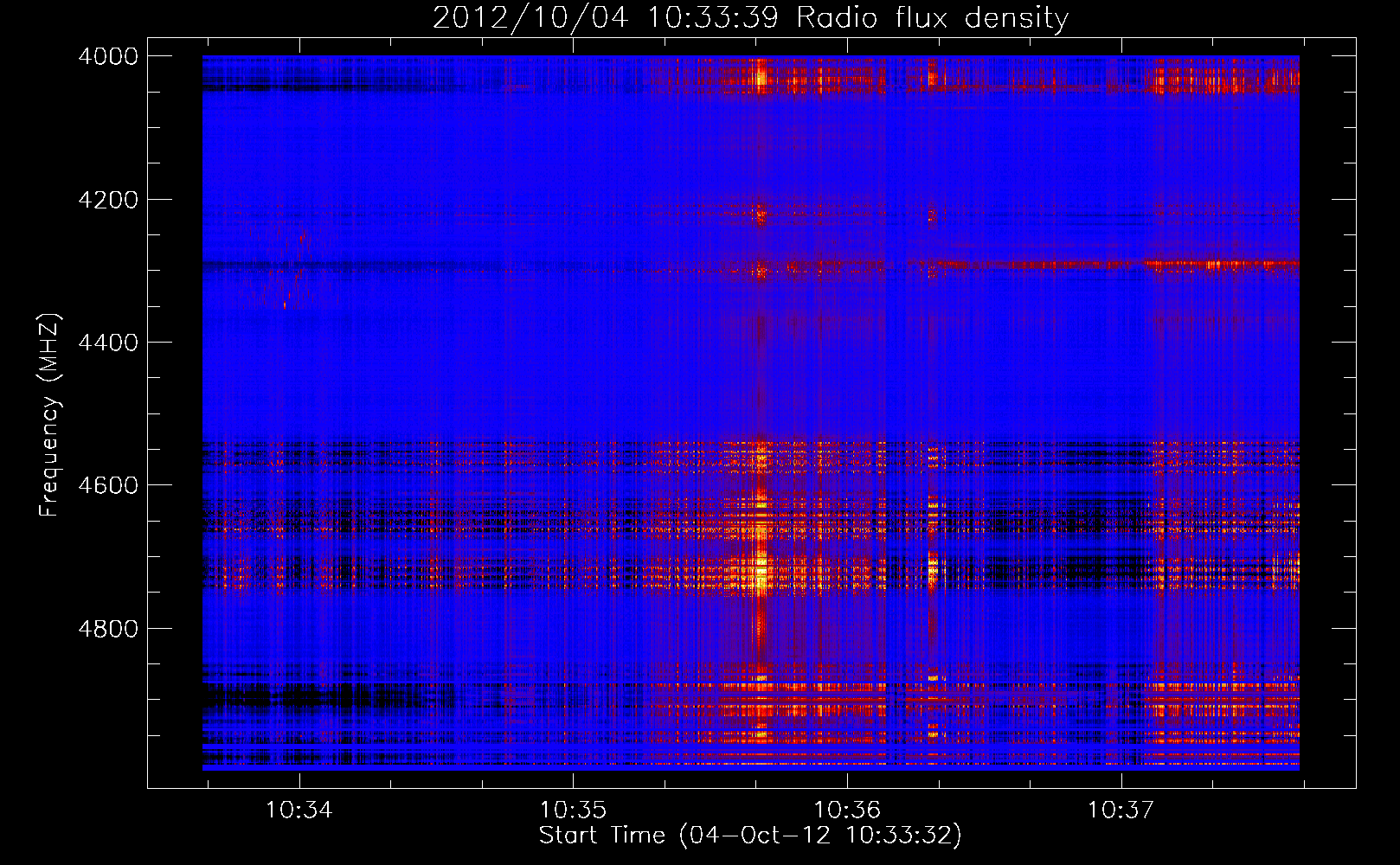Click the 4000 frequency axis label
The height and width of the screenshot is (865, 1400).
(x=108, y=56)
